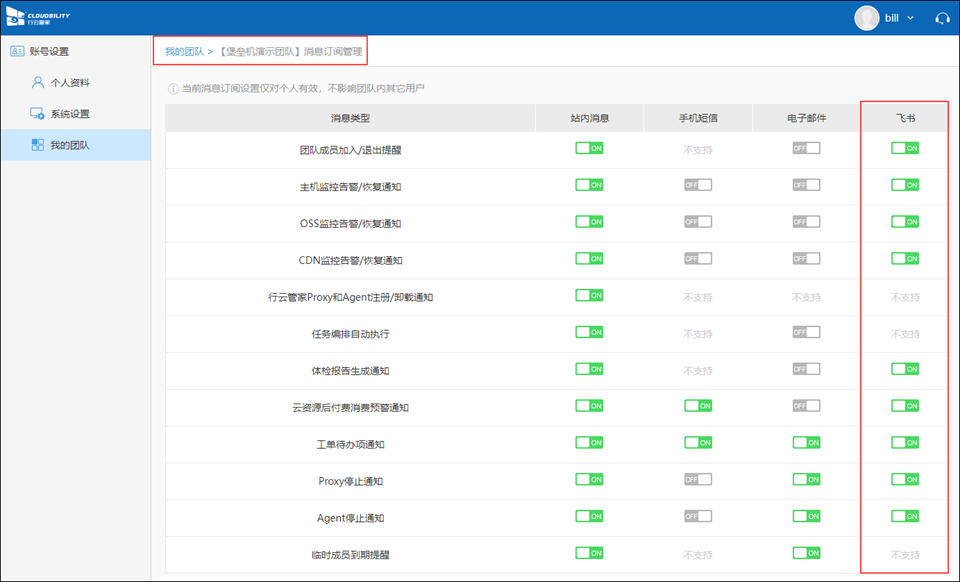Open 个人资料 in the sidebar

point(76,82)
